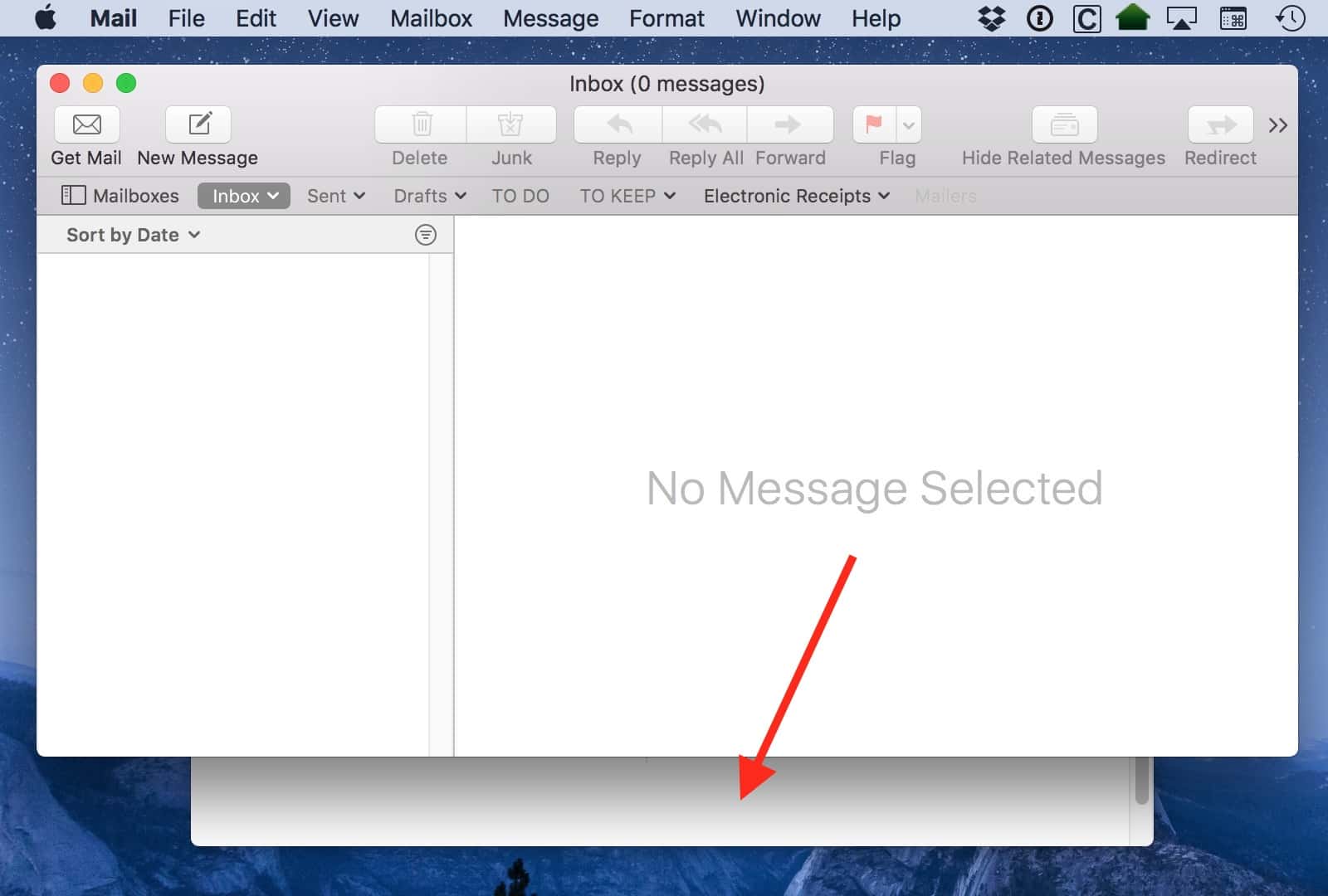The width and height of the screenshot is (1328, 896).
Task: Open the Dropbox menu bar icon
Action: coord(991,18)
